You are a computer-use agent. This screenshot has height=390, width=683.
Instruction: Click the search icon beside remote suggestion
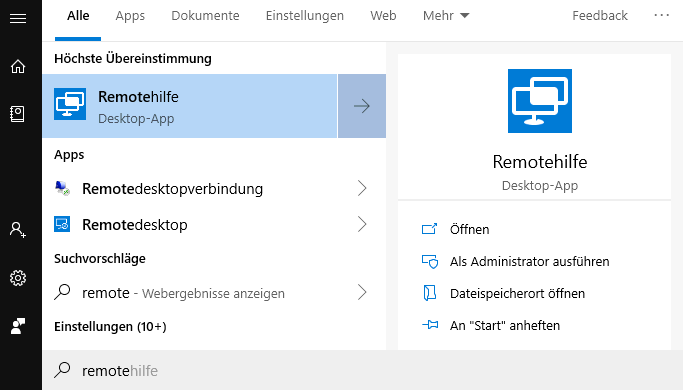point(62,292)
